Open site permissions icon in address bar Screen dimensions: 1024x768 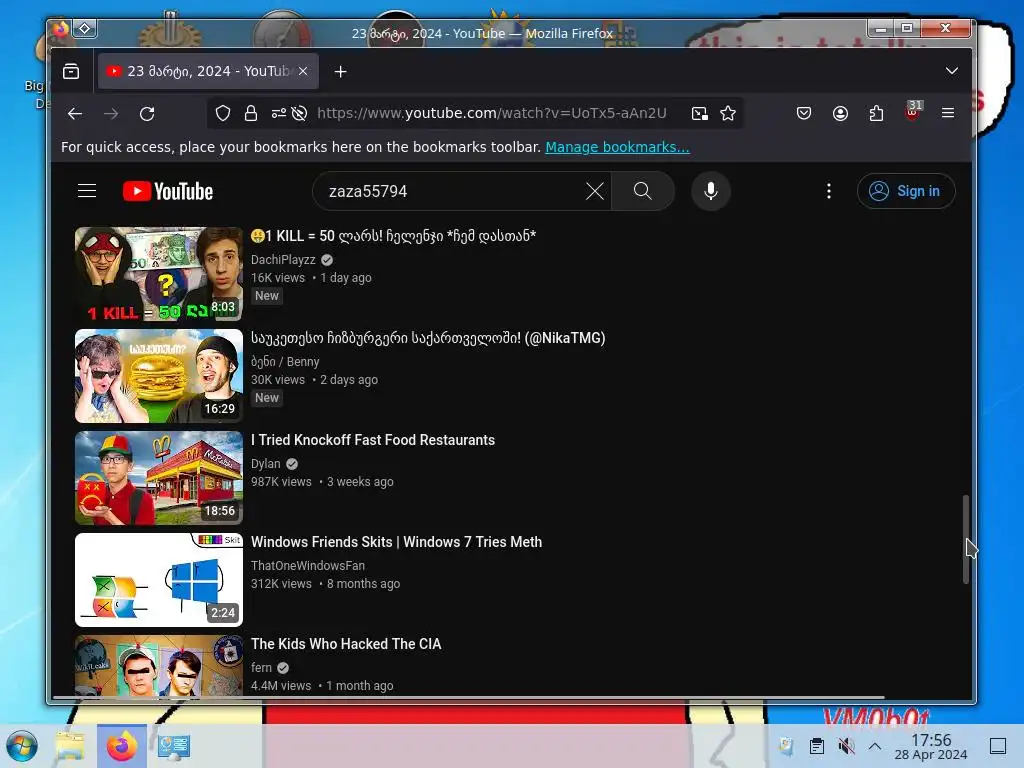pyautogui.click(x=278, y=114)
